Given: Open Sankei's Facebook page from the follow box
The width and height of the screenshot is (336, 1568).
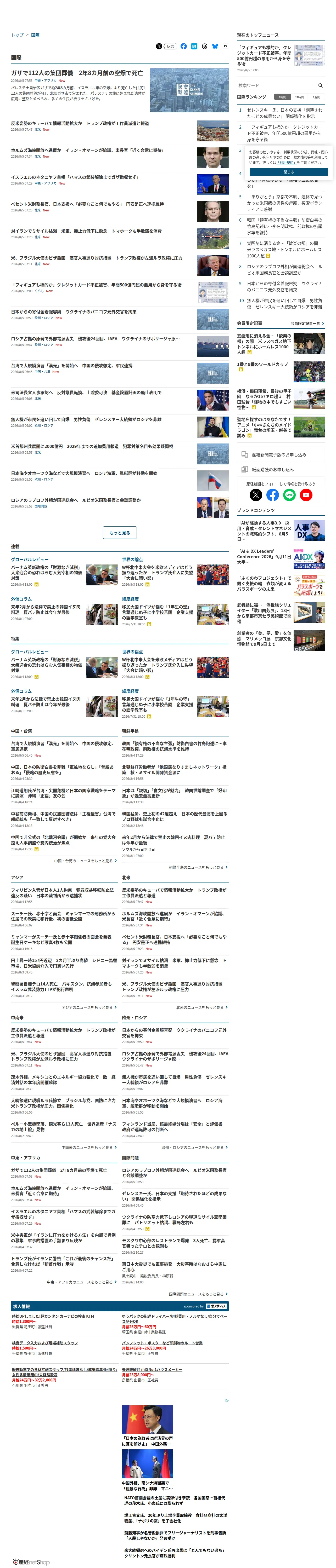Looking at the screenshot, I should coord(273,495).
